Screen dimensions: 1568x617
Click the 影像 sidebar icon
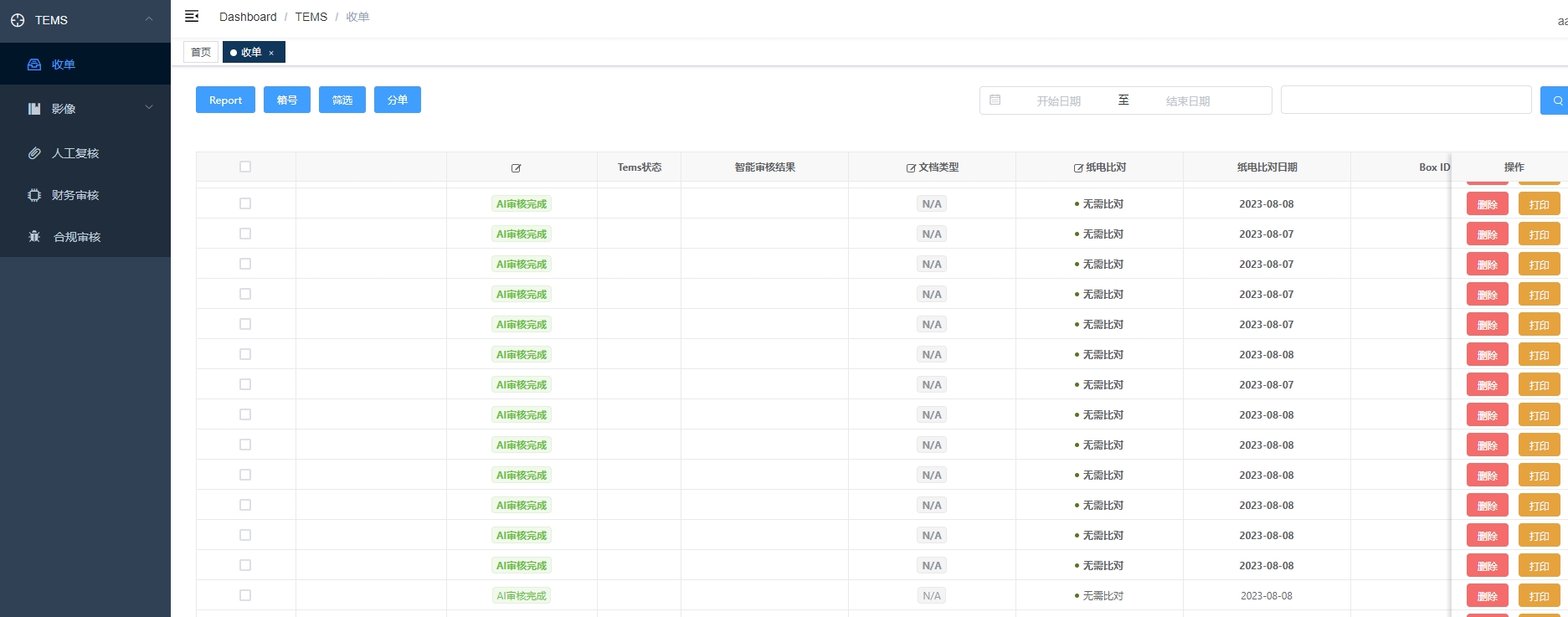coord(34,109)
